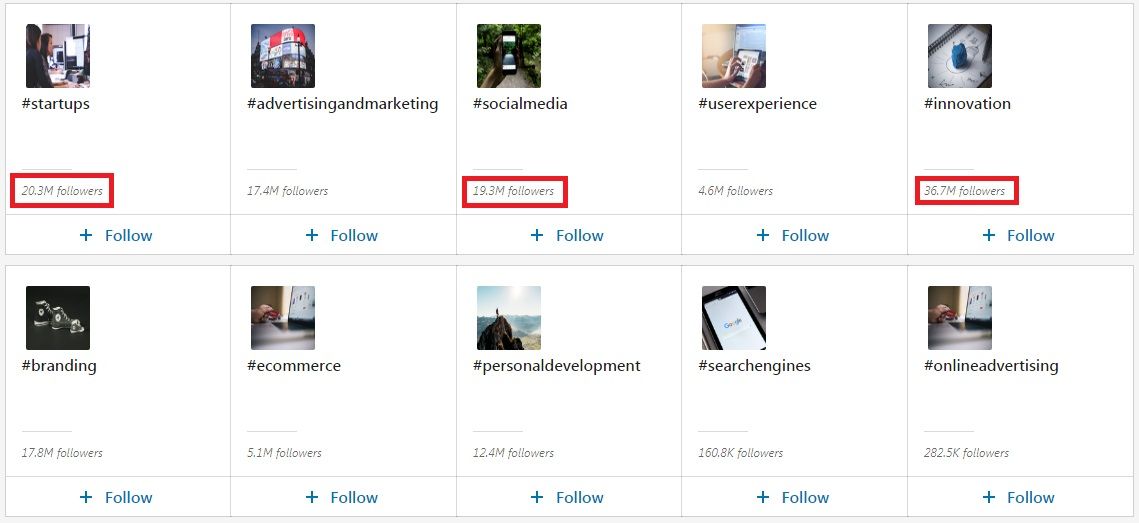
Task: Follow the #startups hashtag
Action: (x=116, y=235)
